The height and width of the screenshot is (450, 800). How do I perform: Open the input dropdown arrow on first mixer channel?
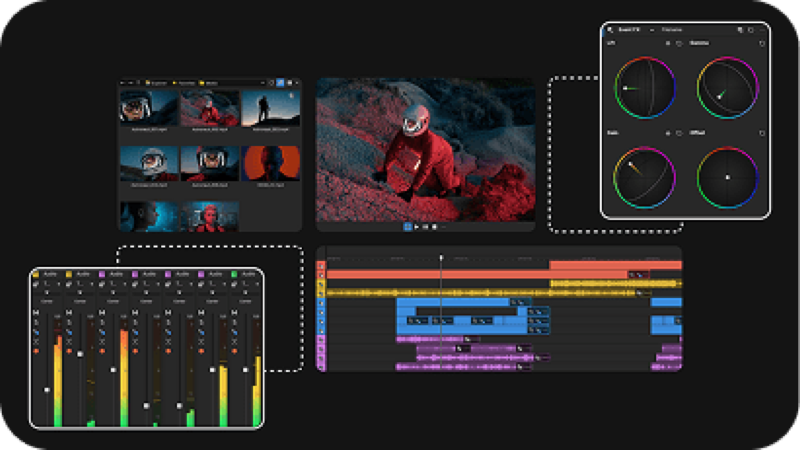59,284
